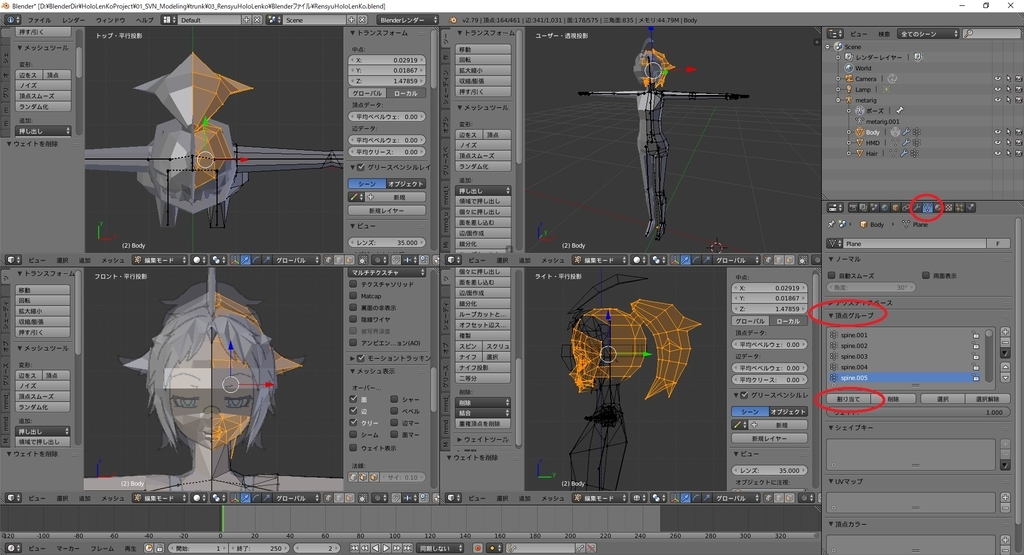This screenshot has width=1024, height=555.
Task: Click the 選択 button in vertex groups
Action: 943,399
